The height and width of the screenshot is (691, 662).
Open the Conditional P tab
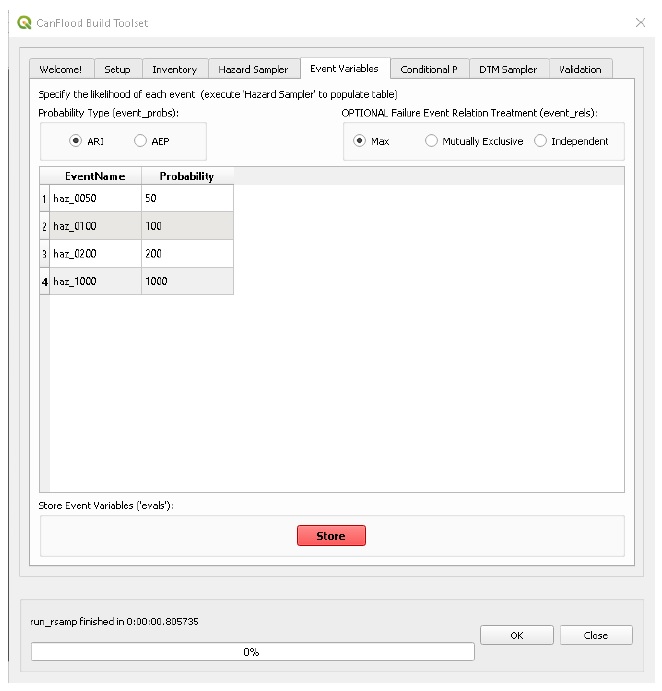(x=429, y=69)
